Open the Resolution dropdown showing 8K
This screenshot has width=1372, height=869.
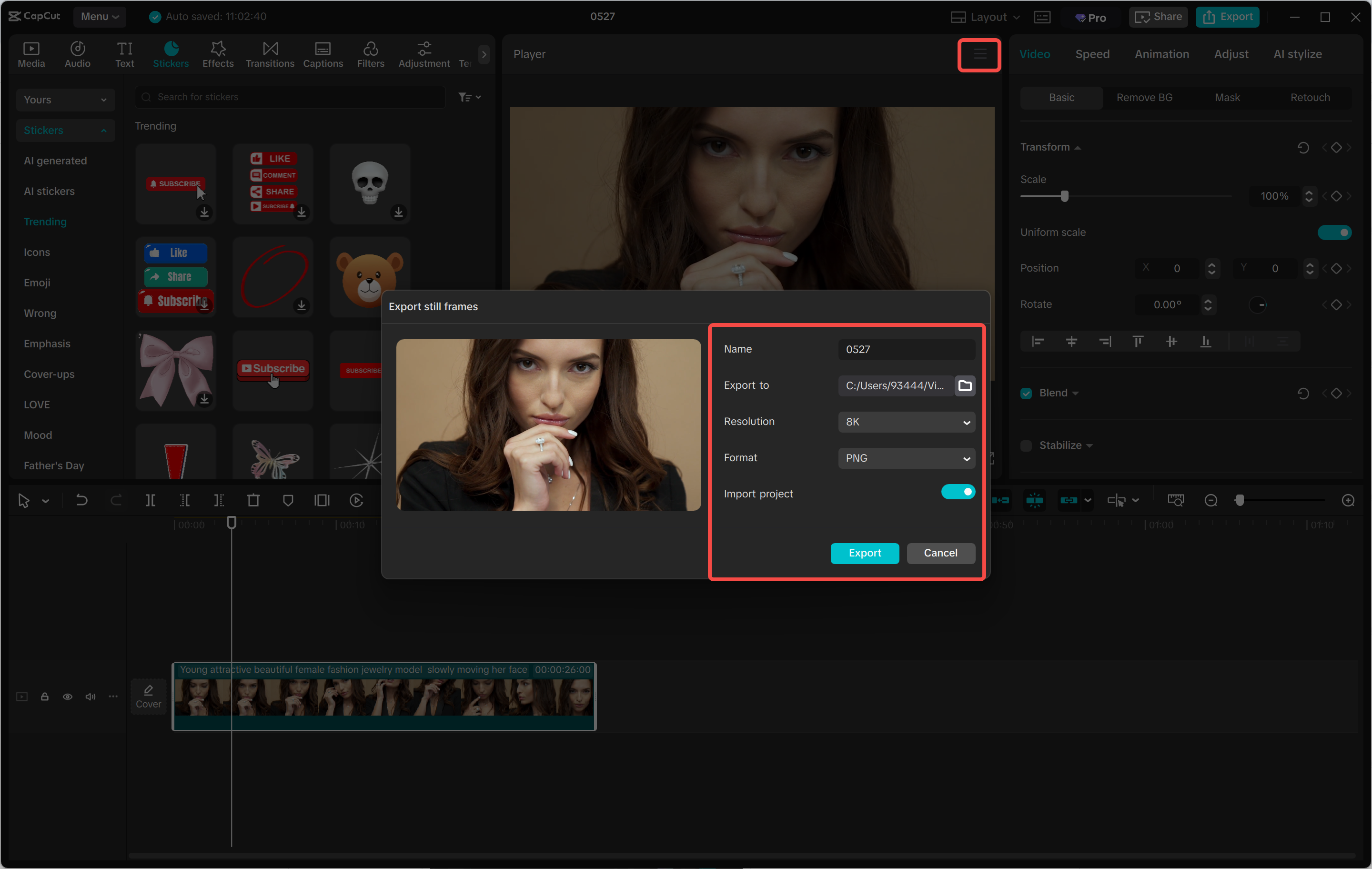point(906,422)
